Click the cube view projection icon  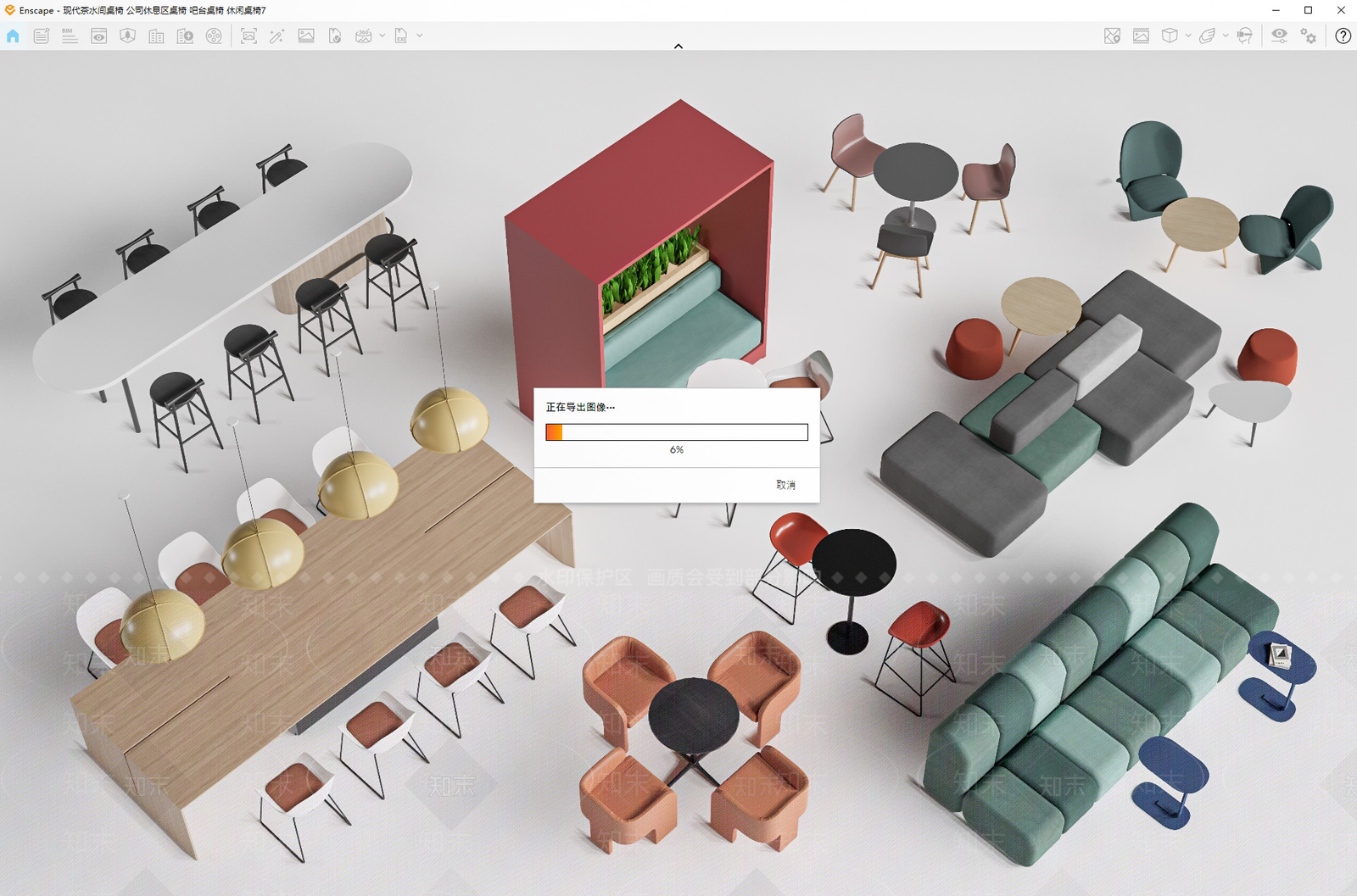coord(1170,36)
